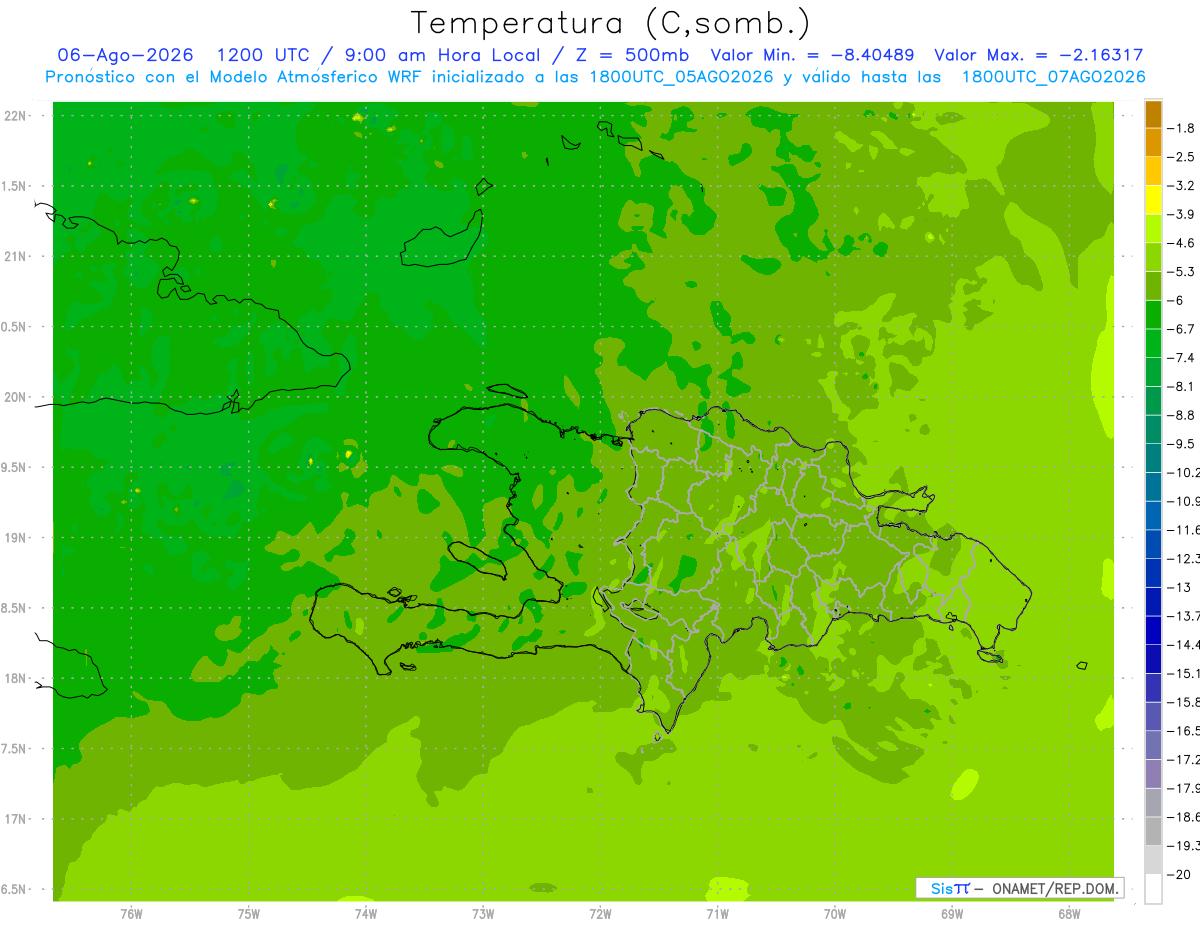
Task: Click the '-13' colorbar value
Action: [x=1179, y=587]
